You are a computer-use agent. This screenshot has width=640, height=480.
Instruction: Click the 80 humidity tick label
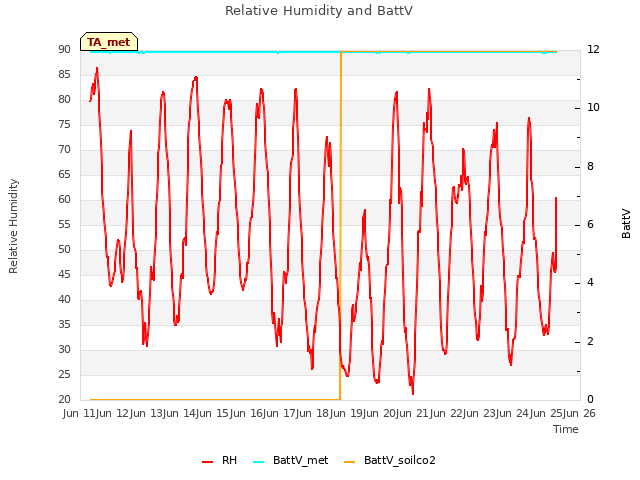click(64, 99)
